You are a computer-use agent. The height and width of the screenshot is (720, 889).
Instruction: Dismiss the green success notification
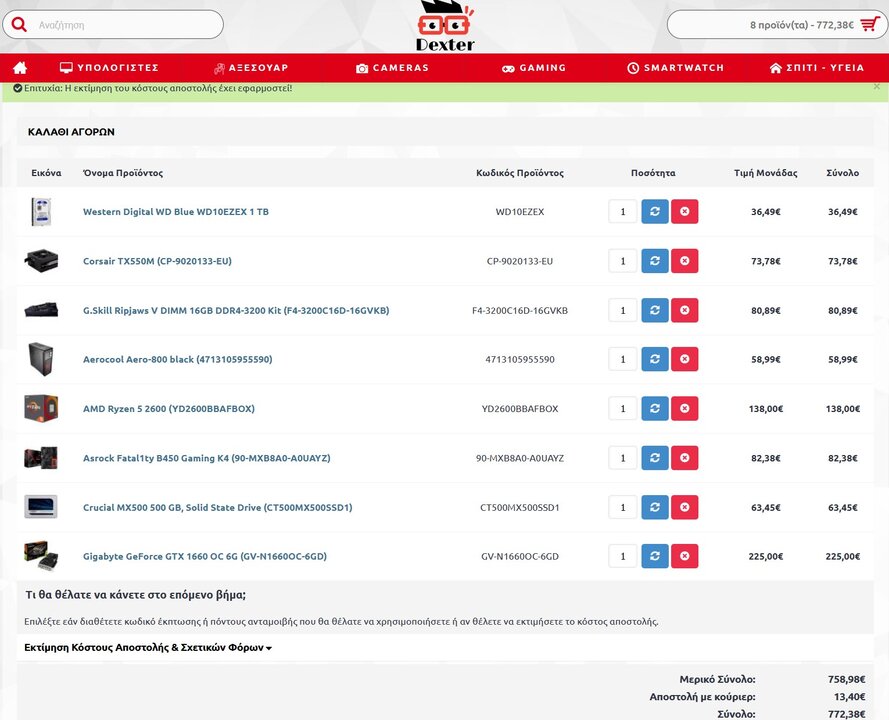[x=877, y=87]
